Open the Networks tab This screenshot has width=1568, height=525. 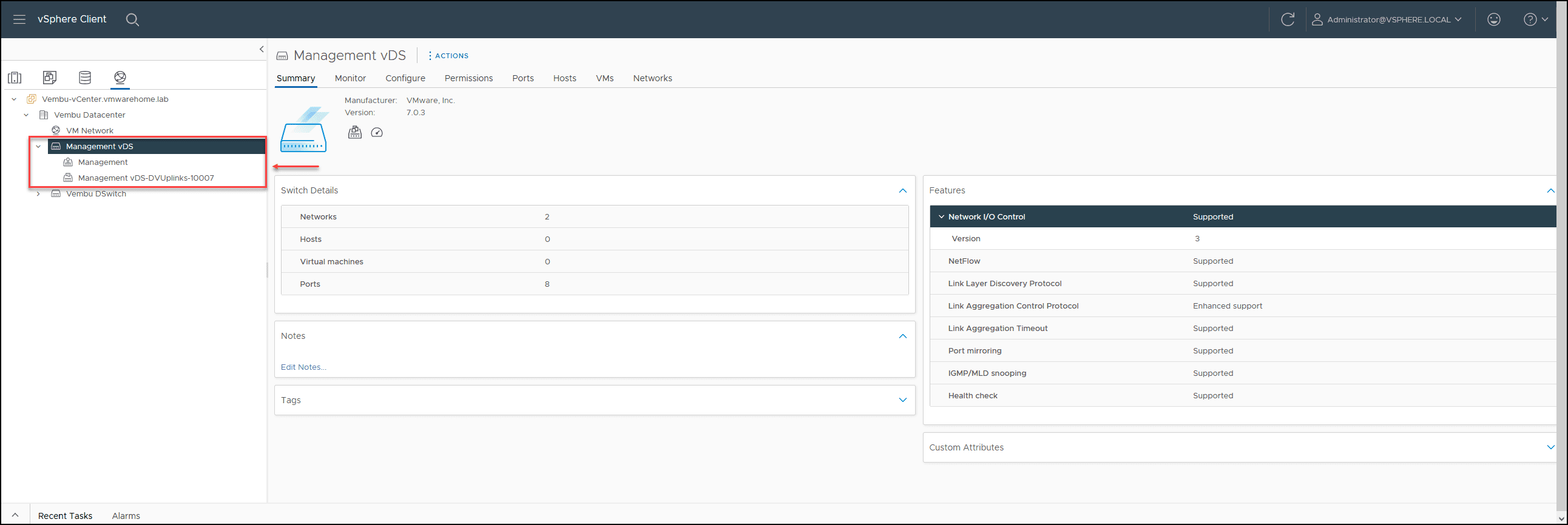pyautogui.click(x=652, y=78)
